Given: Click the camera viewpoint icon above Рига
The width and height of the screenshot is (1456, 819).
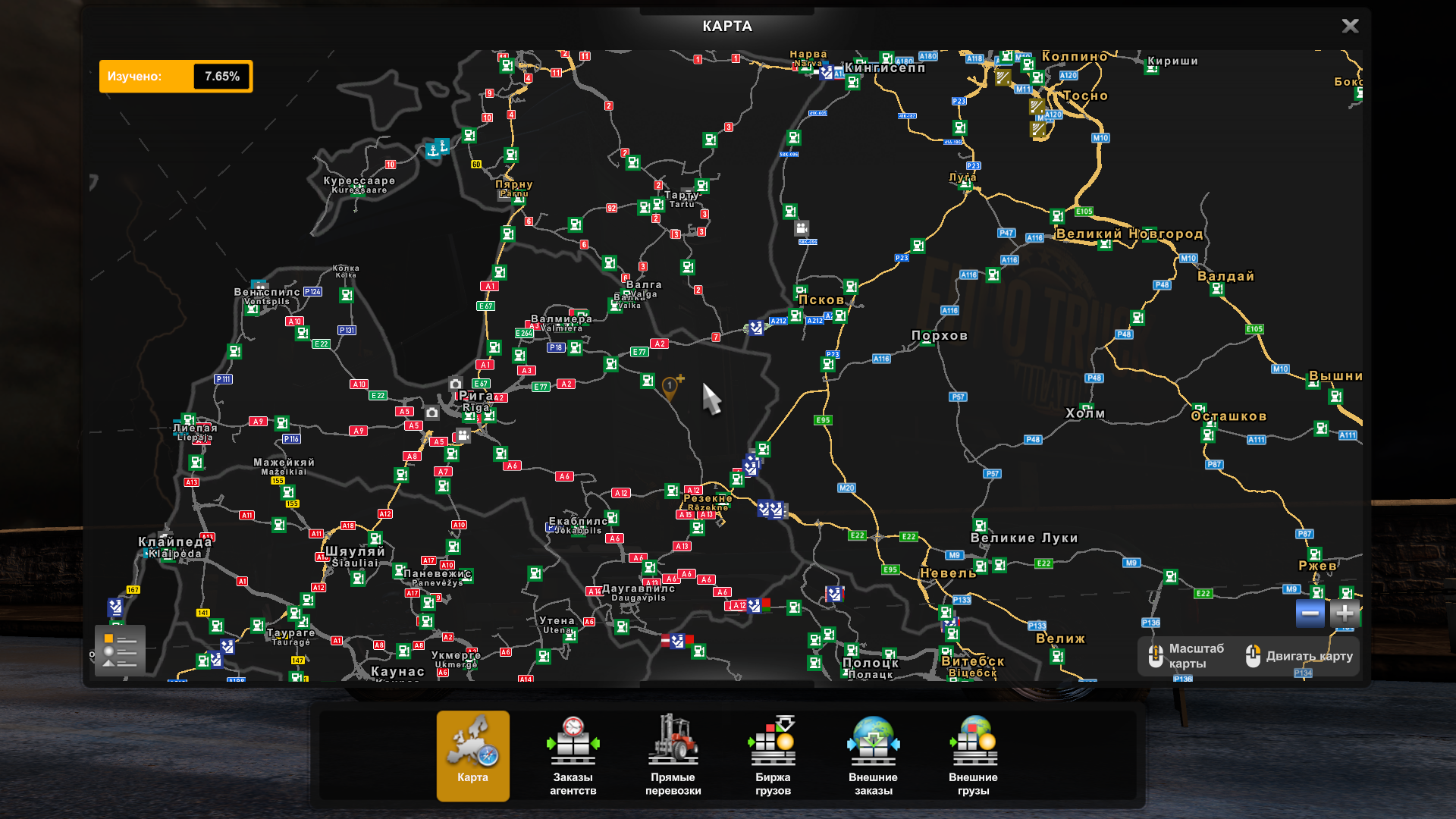Looking at the screenshot, I should [x=455, y=384].
